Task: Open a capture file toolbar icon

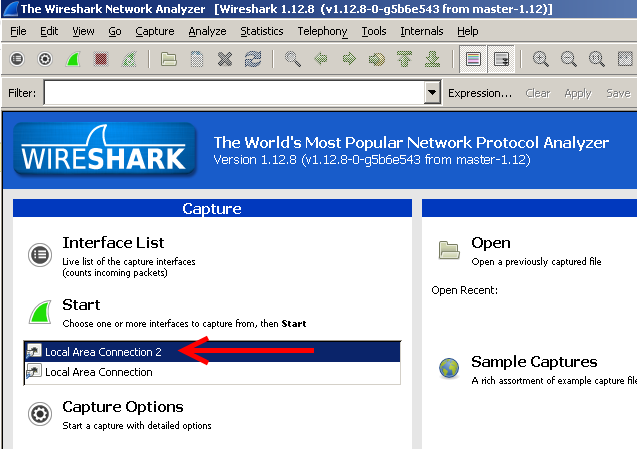Action: [169, 59]
